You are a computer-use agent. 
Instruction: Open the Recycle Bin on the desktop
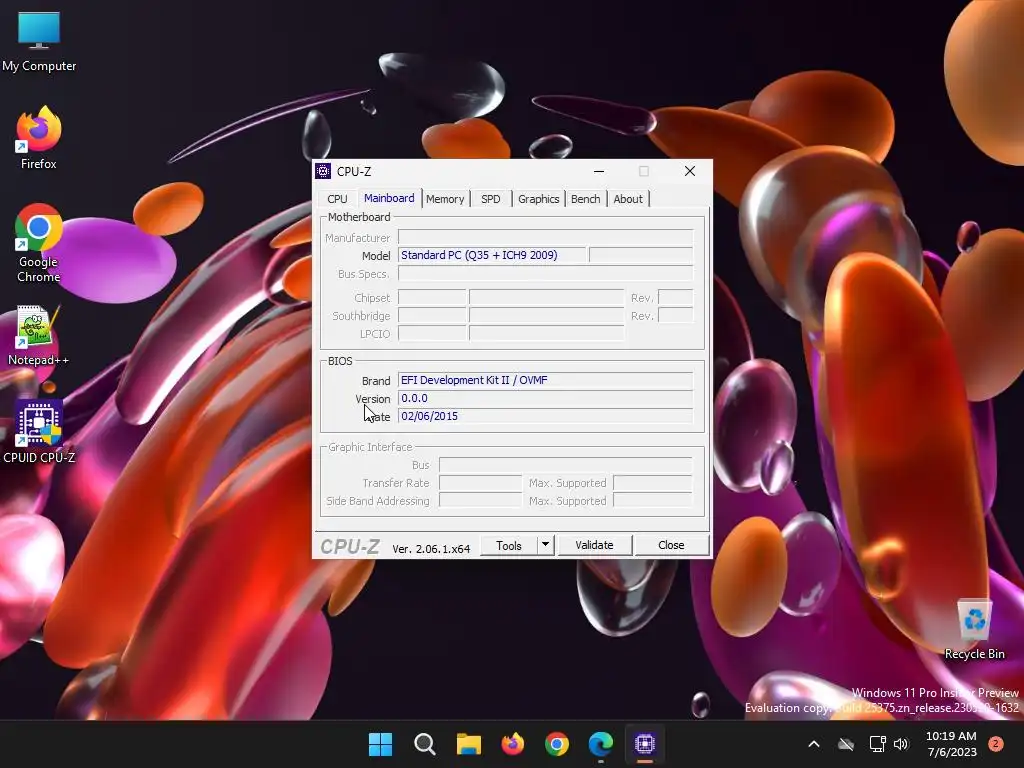click(x=974, y=630)
